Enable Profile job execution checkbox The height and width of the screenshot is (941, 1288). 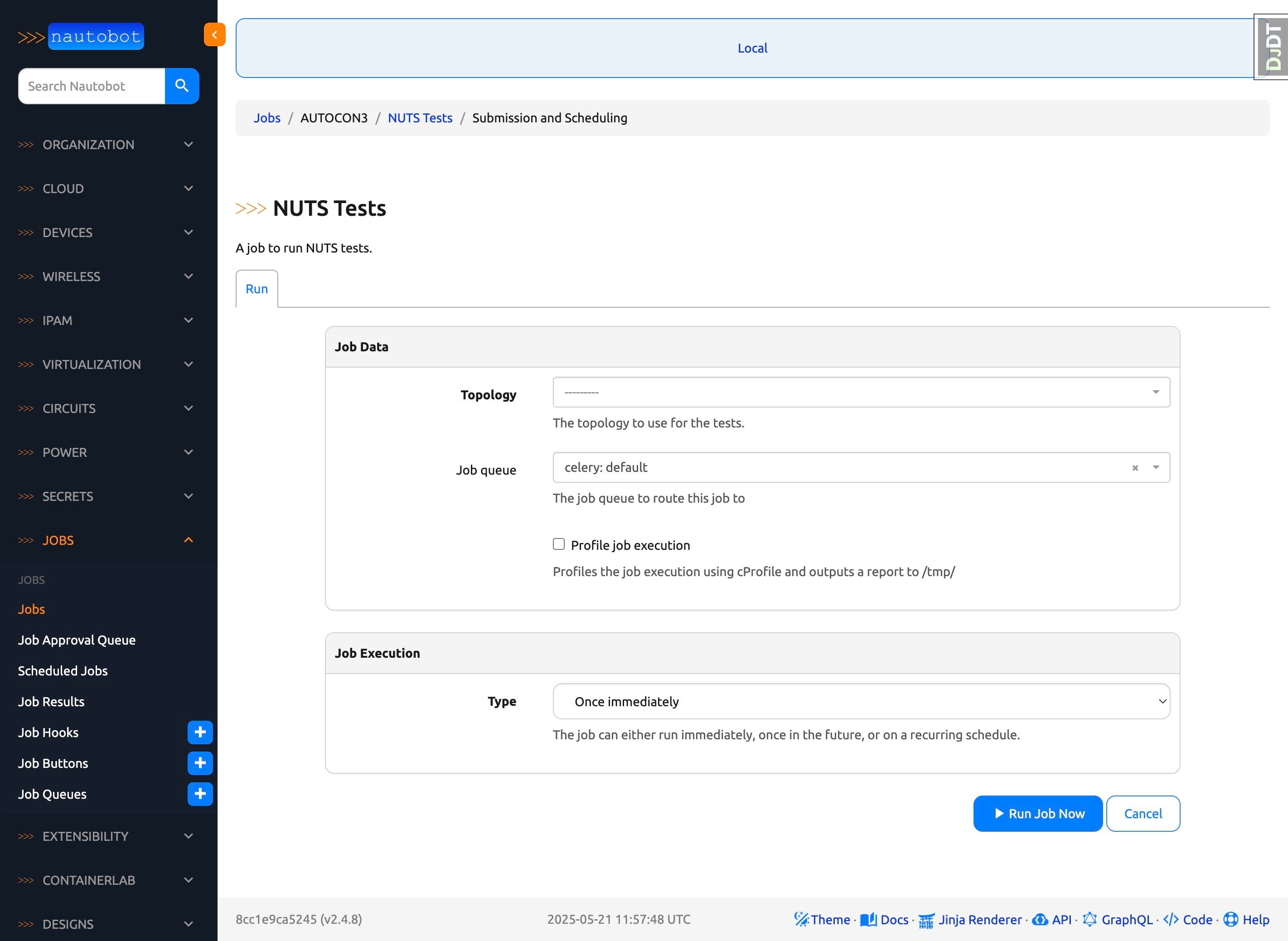(x=559, y=544)
